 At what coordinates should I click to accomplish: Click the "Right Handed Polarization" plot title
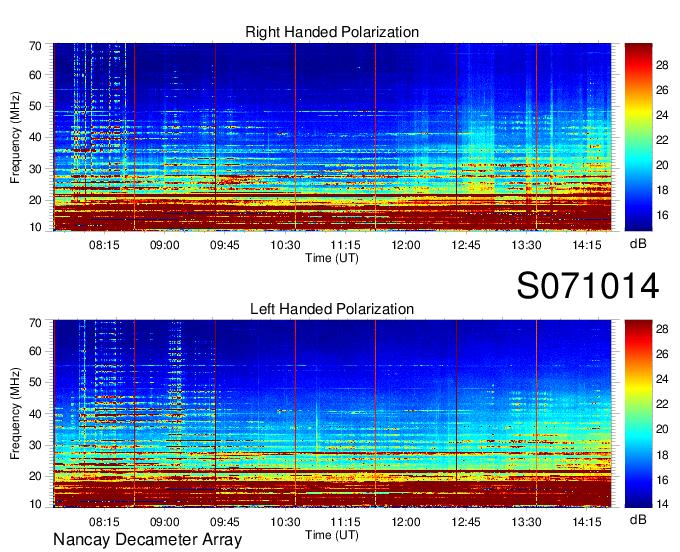332,32
